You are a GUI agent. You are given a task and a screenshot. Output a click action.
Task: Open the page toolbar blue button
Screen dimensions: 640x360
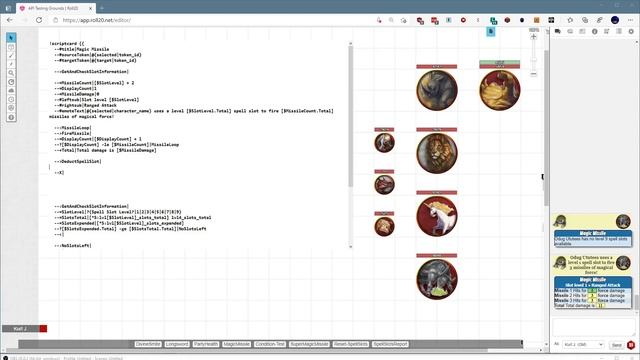point(491,31)
